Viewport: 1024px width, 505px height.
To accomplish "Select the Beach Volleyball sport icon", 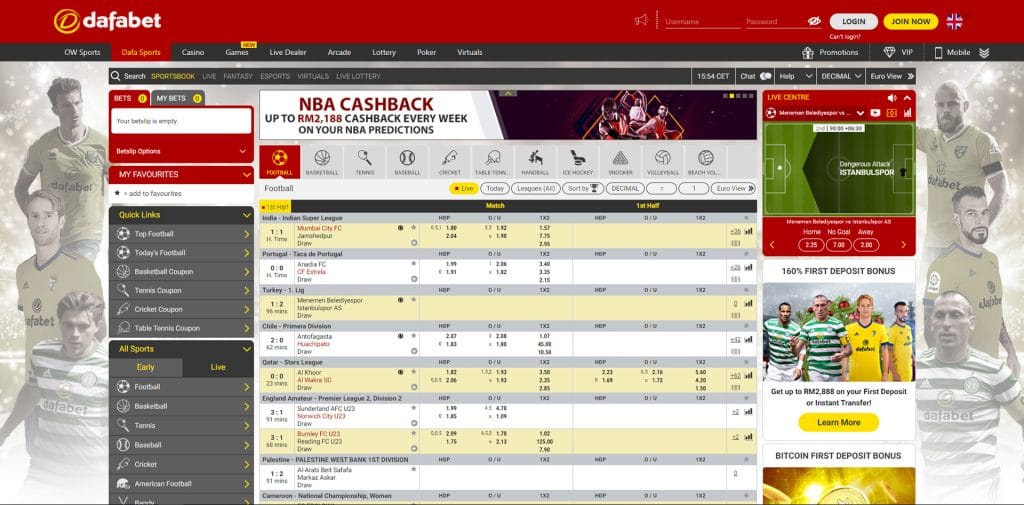I will [x=705, y=161].
